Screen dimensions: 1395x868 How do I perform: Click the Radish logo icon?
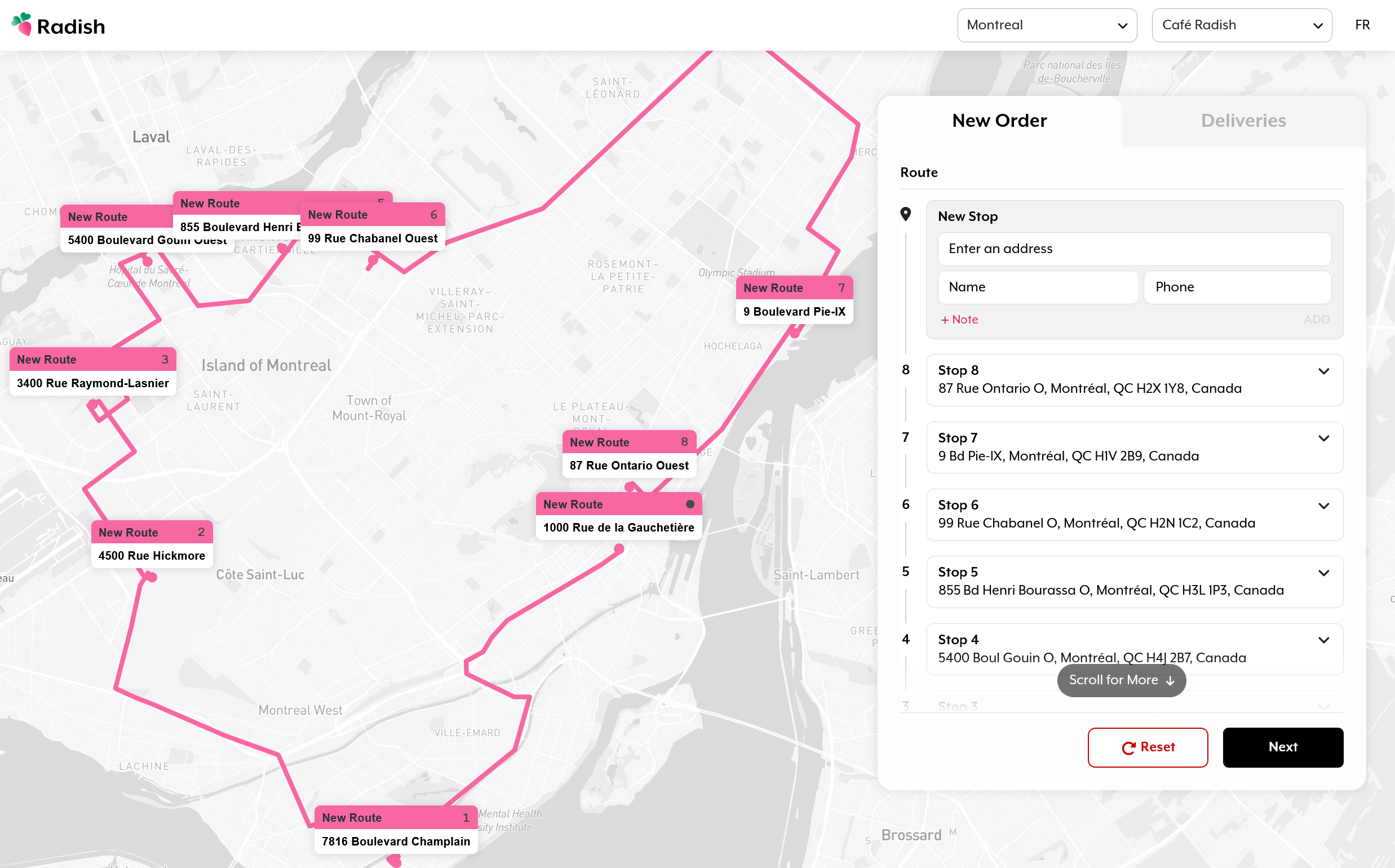22,25
